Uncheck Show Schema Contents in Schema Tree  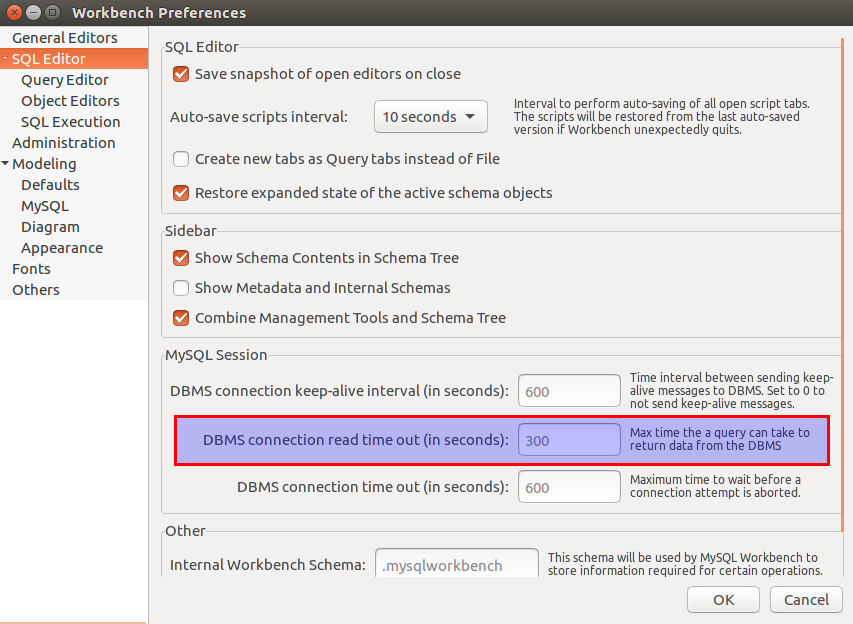(181, 258)
